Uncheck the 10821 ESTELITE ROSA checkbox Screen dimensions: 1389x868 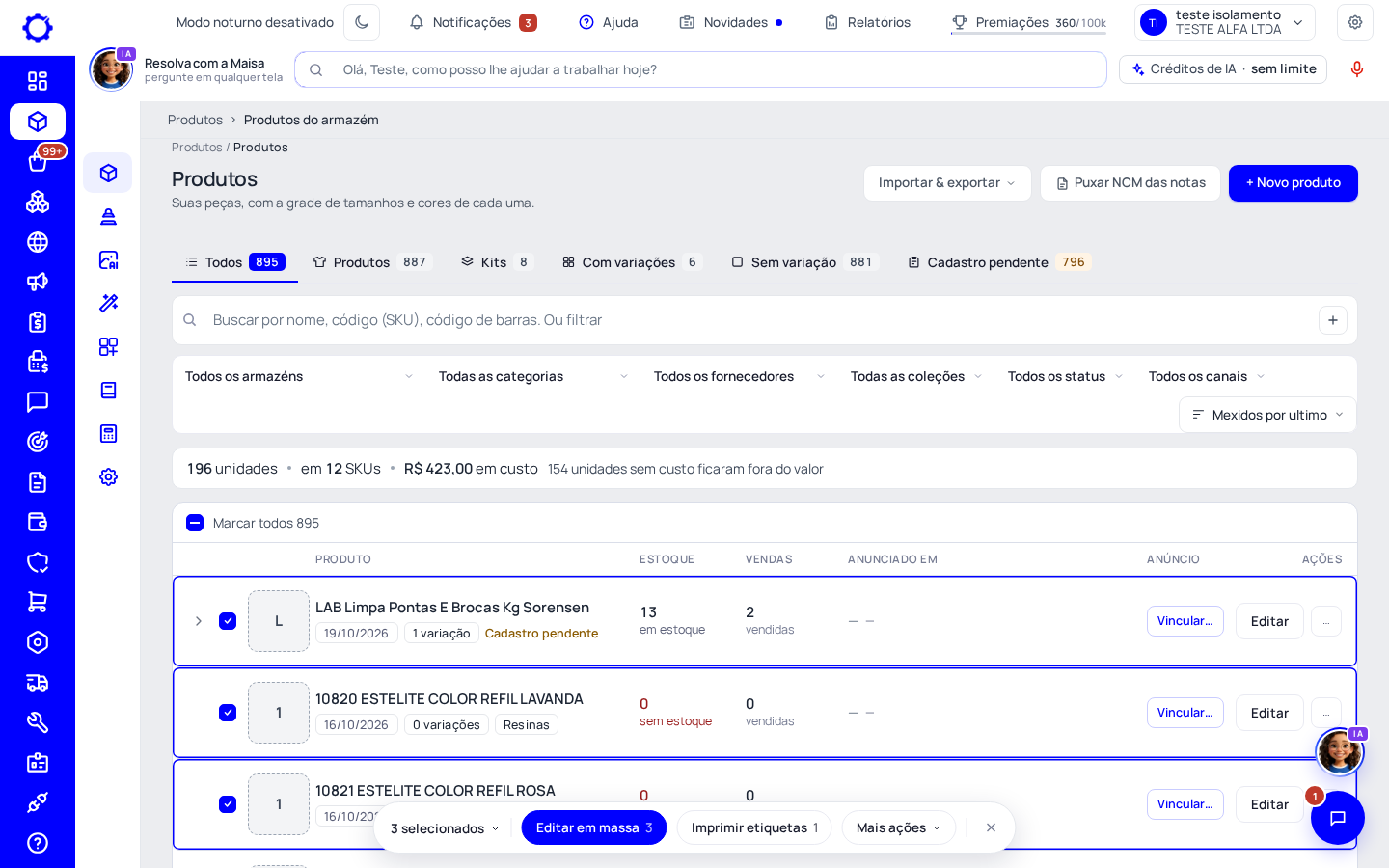tap(228, 804)
